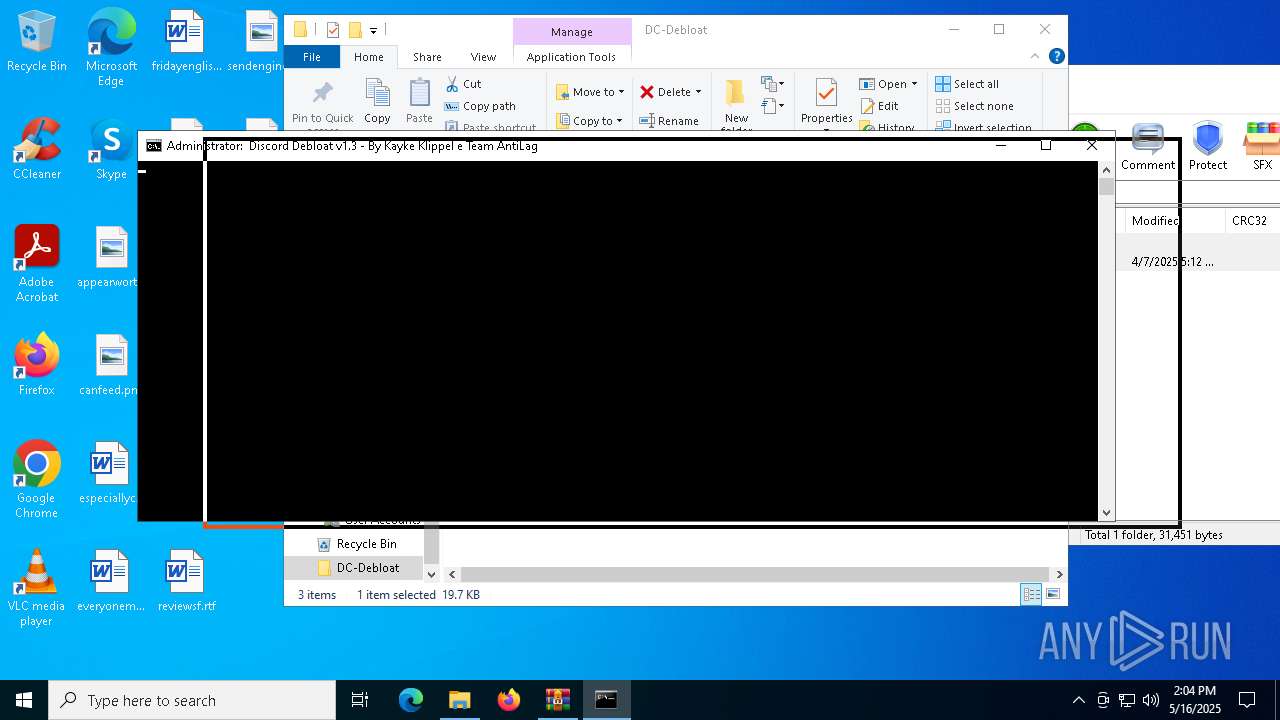Open Explorer help question mark icon
Image resolution: width=1280 pixels, height=720 pixels.
tap(1056, 56)
